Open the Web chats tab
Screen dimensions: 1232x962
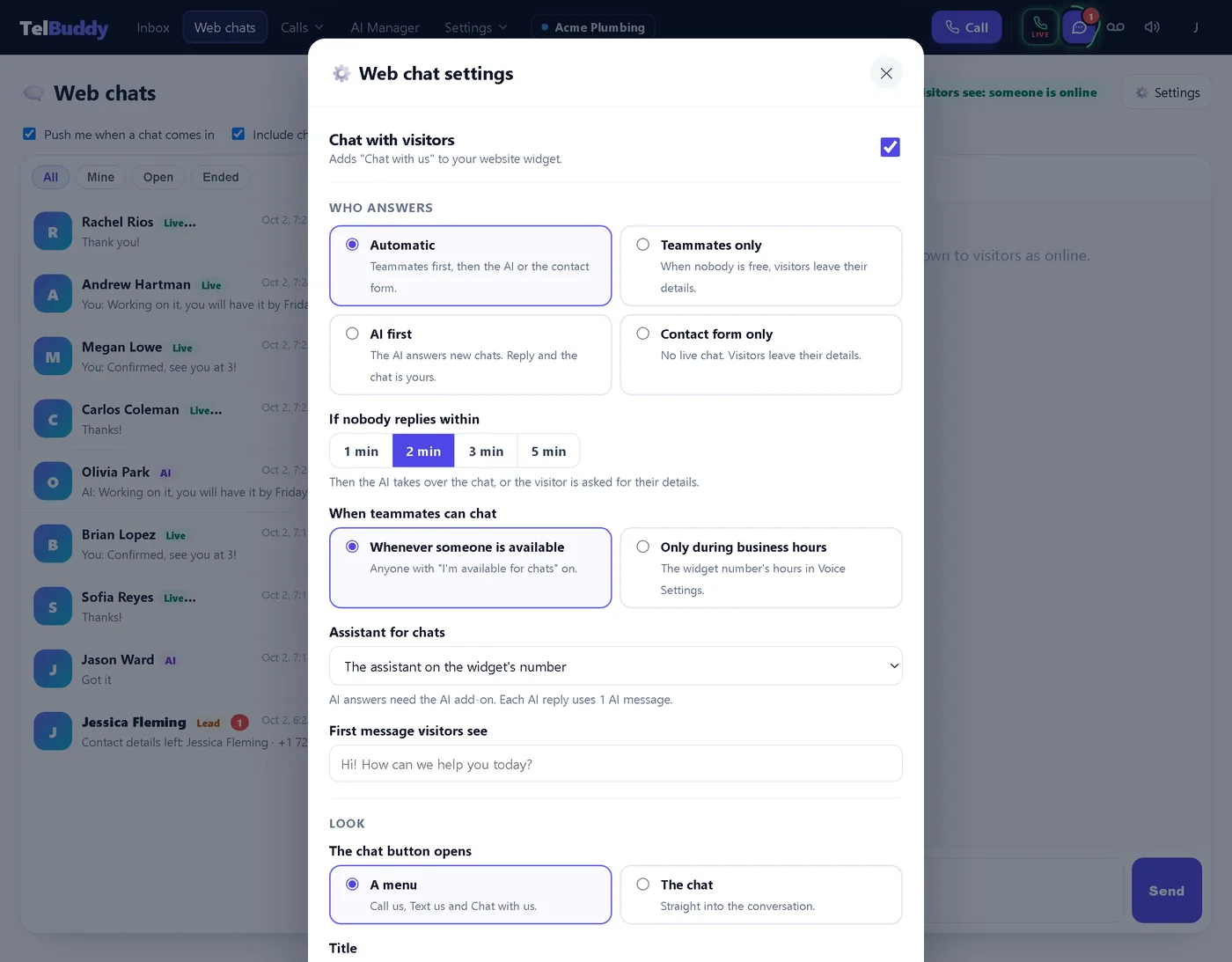point(225,27)
